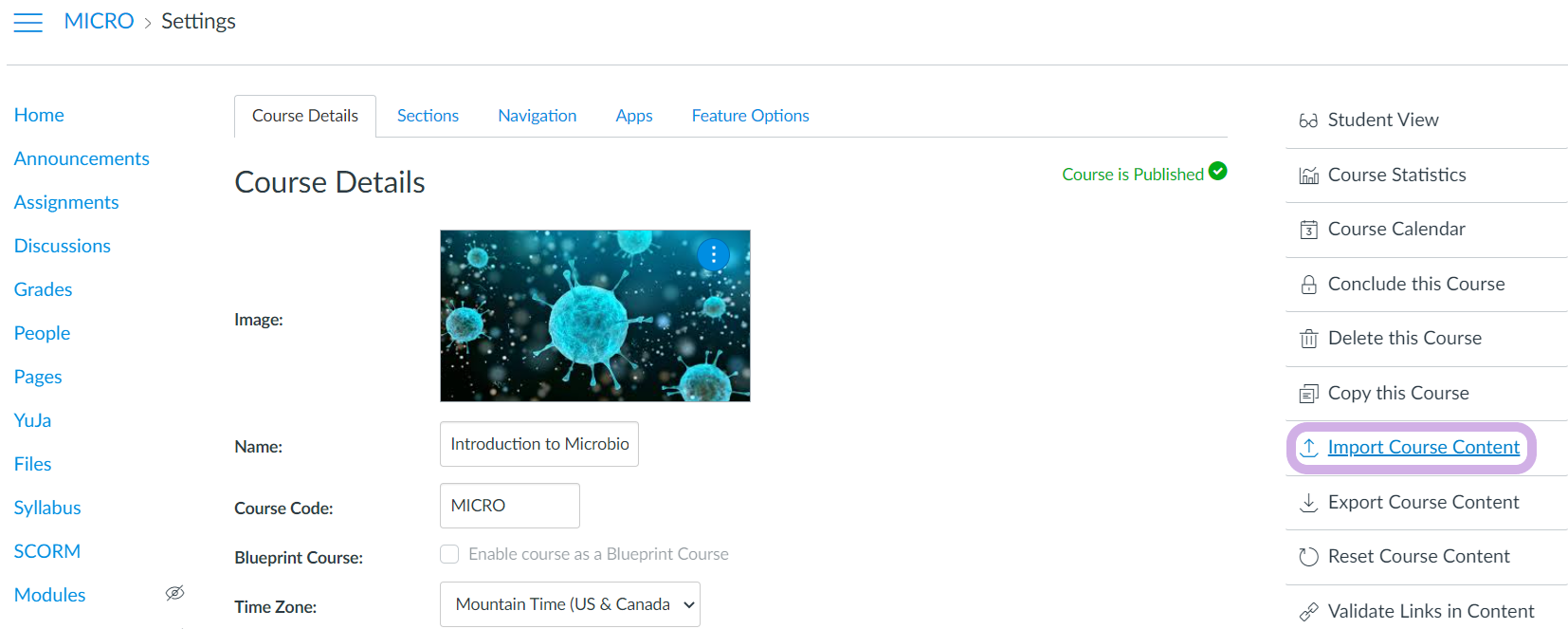Open the hamburger navigation menu
Viewport: 1568px width, 629px height.
[28, 23]
